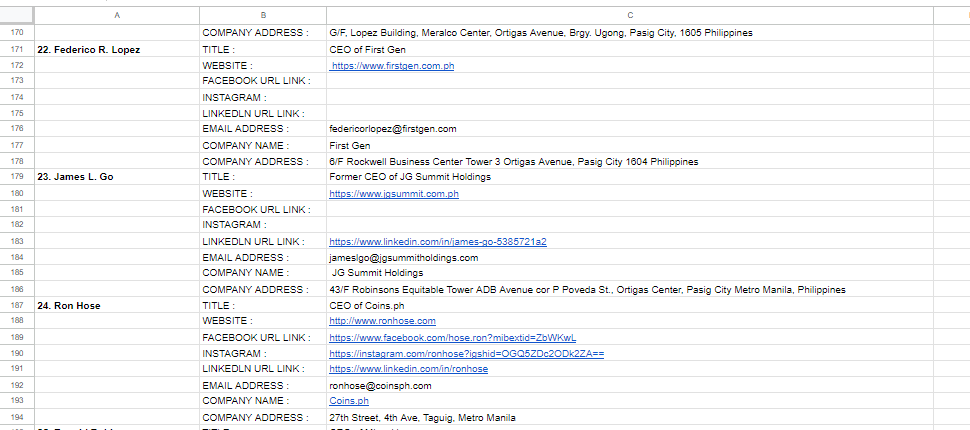This screenshot has height=430, width=970.
Task: Open the Coins.ph company link
Action: 349,401
